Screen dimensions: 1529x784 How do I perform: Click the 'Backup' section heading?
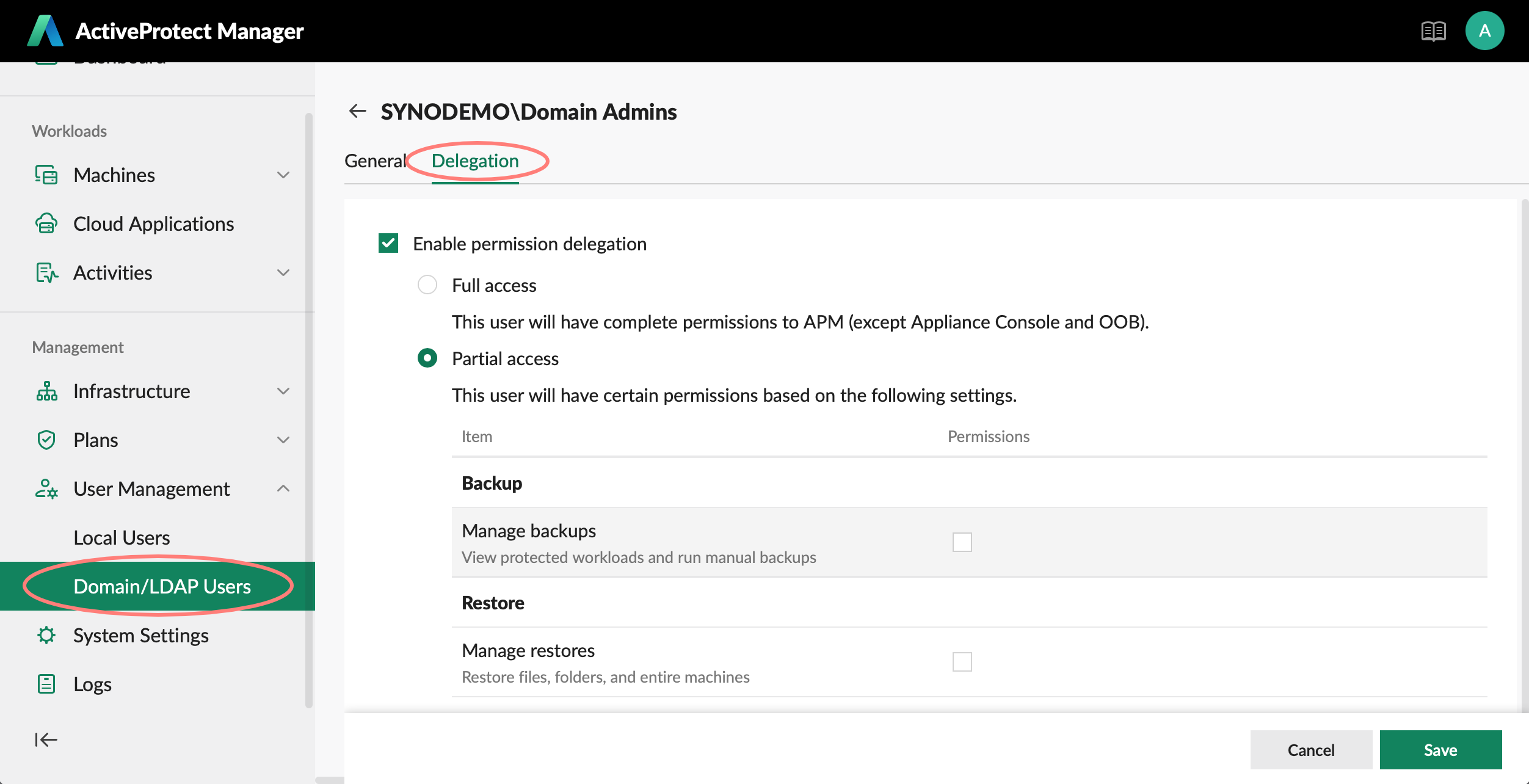click(x=492, y=483)
